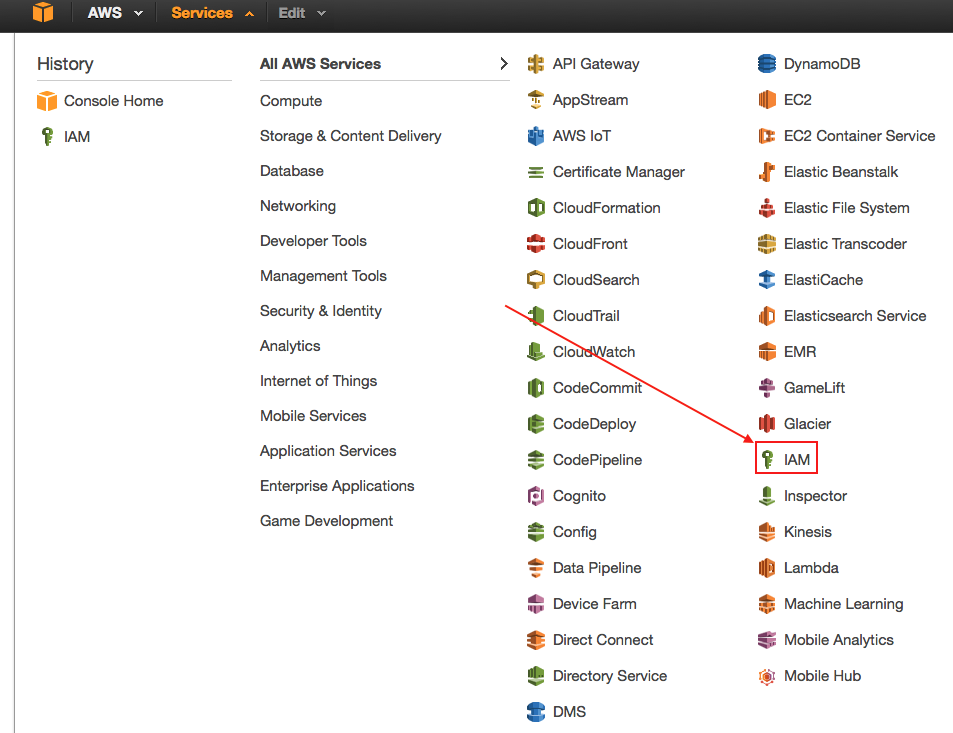Go to EC2 Container Service
Image resolution: width=953 pixels, height=733 pixels.
(859, 136)
